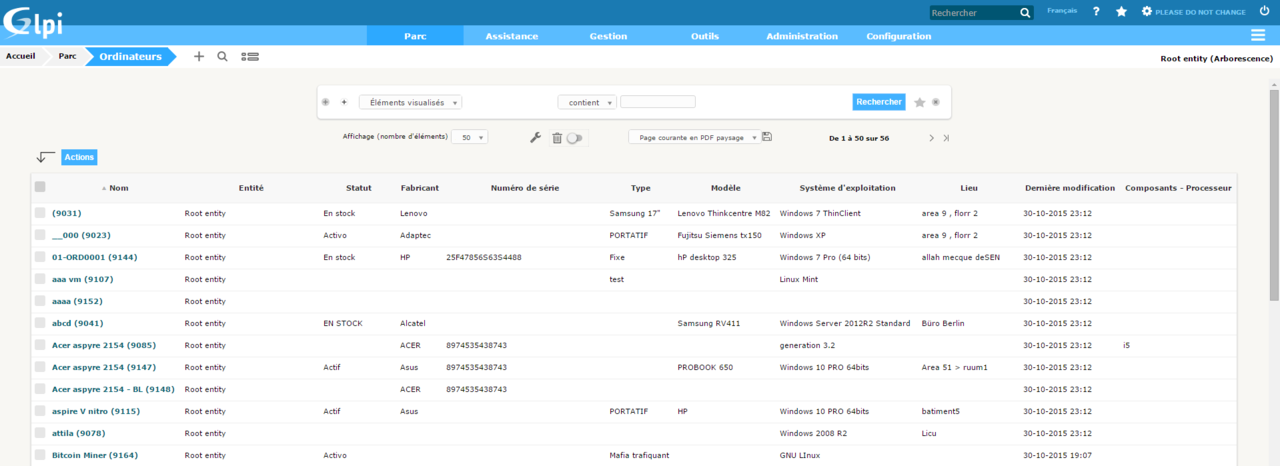Toggle the show-trash switch
The width and height of the screenshot is (1280, 466).
[574, 138]
